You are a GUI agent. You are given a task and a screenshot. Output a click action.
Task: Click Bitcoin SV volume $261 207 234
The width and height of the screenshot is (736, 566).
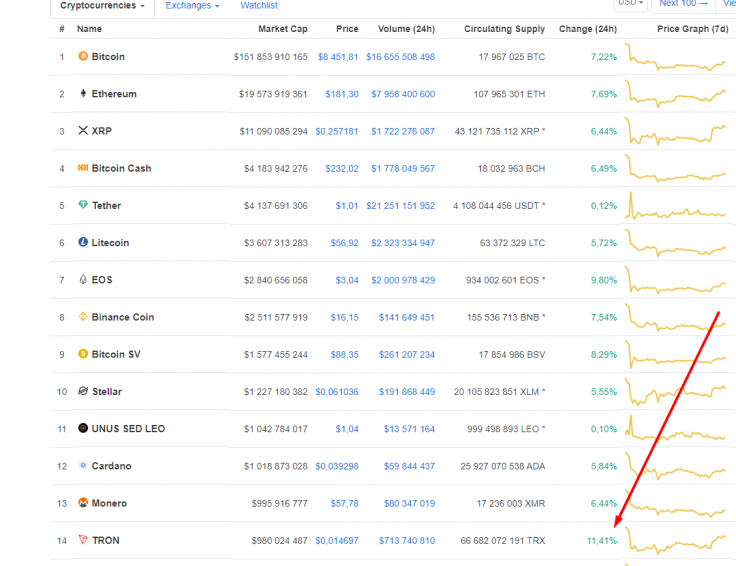(x=406, y=354)
